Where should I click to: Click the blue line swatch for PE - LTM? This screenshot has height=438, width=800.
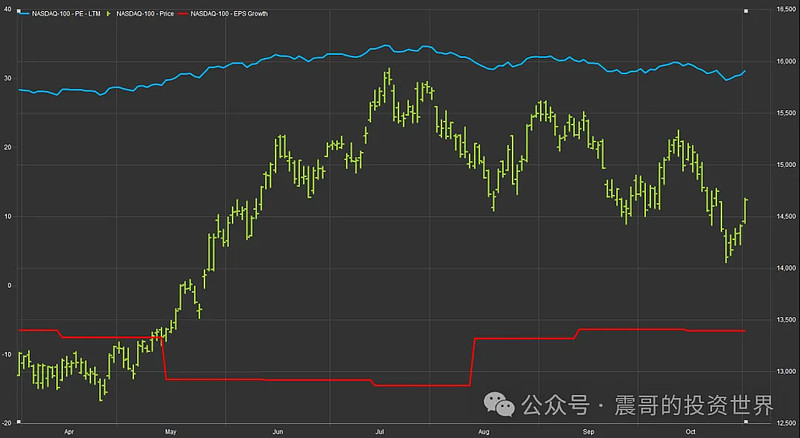24,14
